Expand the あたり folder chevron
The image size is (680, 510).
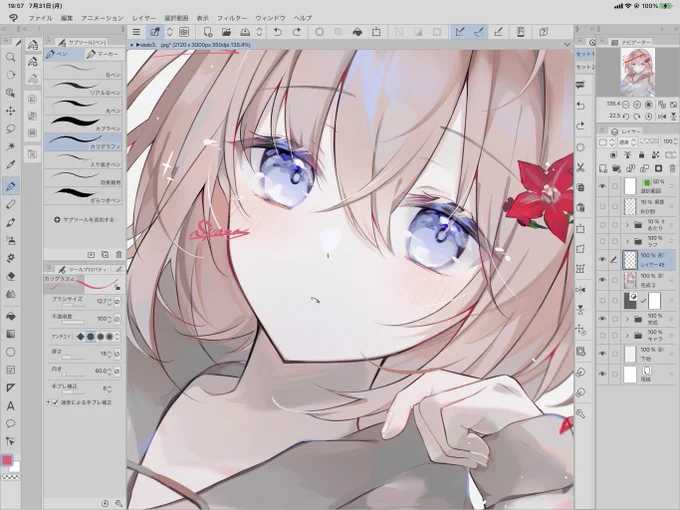coord(627,225)
